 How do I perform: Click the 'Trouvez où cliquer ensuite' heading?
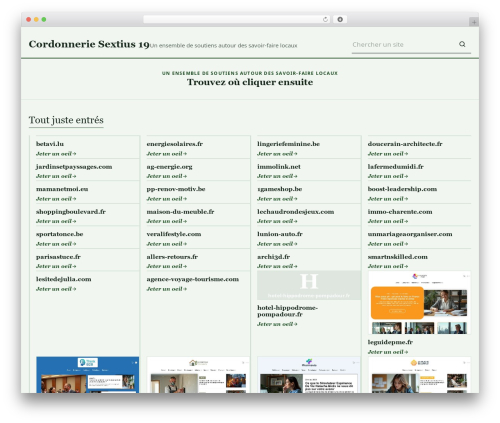coord(250,82)
